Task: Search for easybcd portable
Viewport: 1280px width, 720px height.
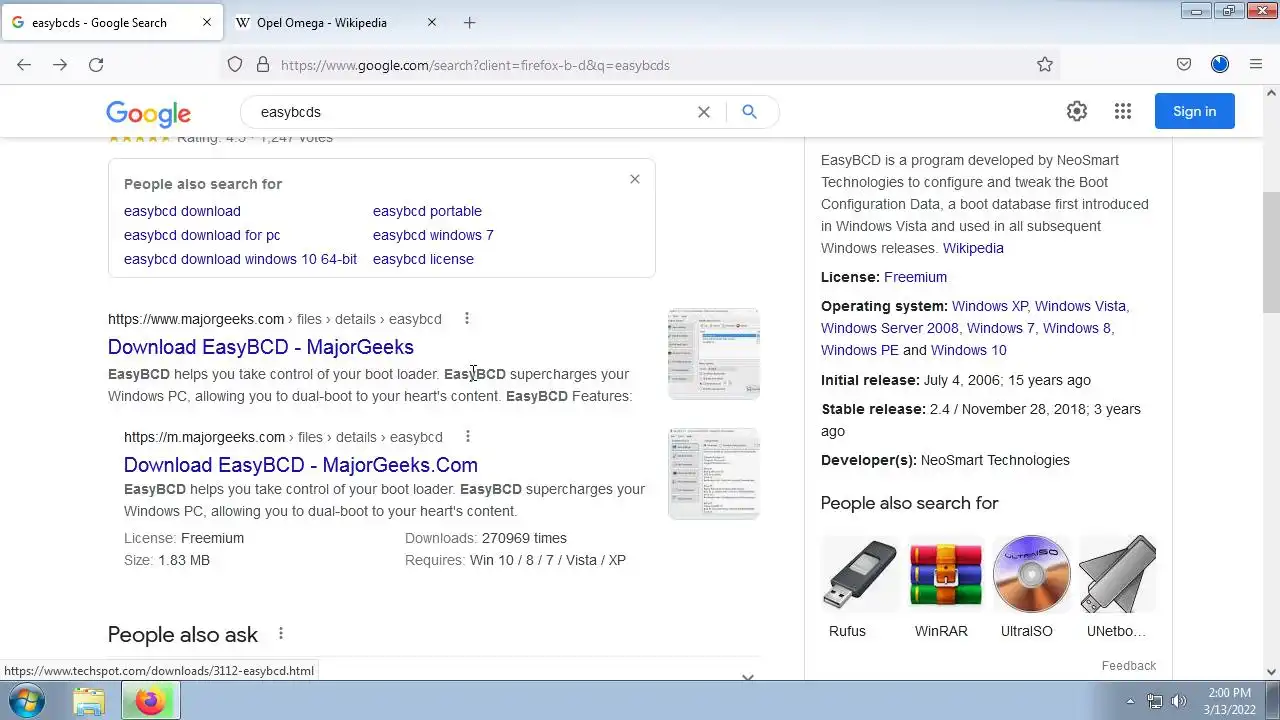Action: (427, 211)
